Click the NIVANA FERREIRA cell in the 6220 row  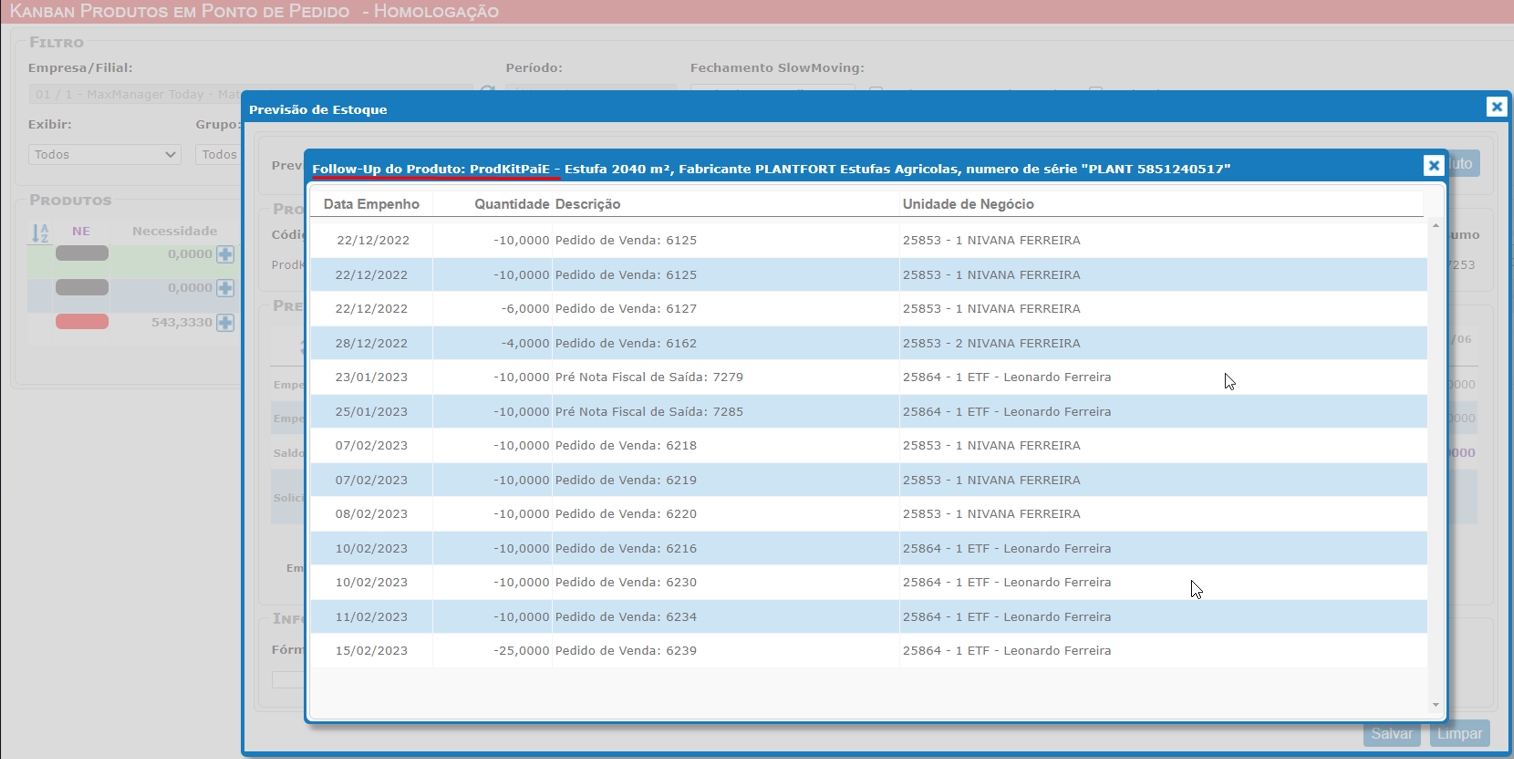pyautogui.click(x=991, y=514)
